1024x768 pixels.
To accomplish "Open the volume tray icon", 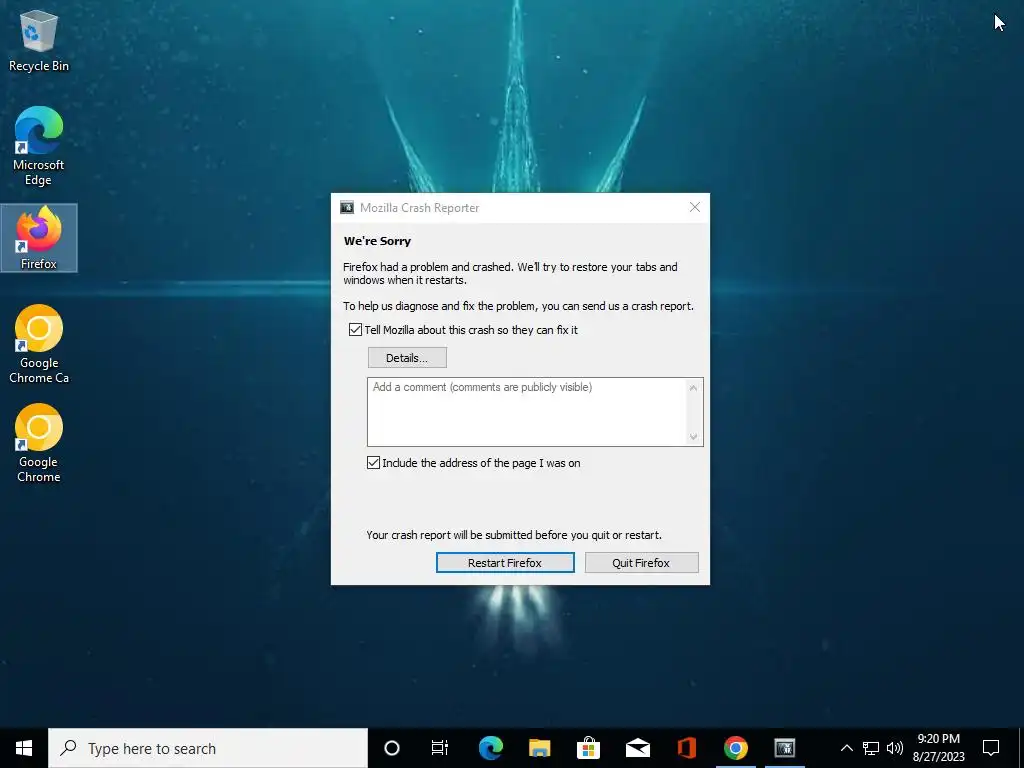I will tap(895, 748).
